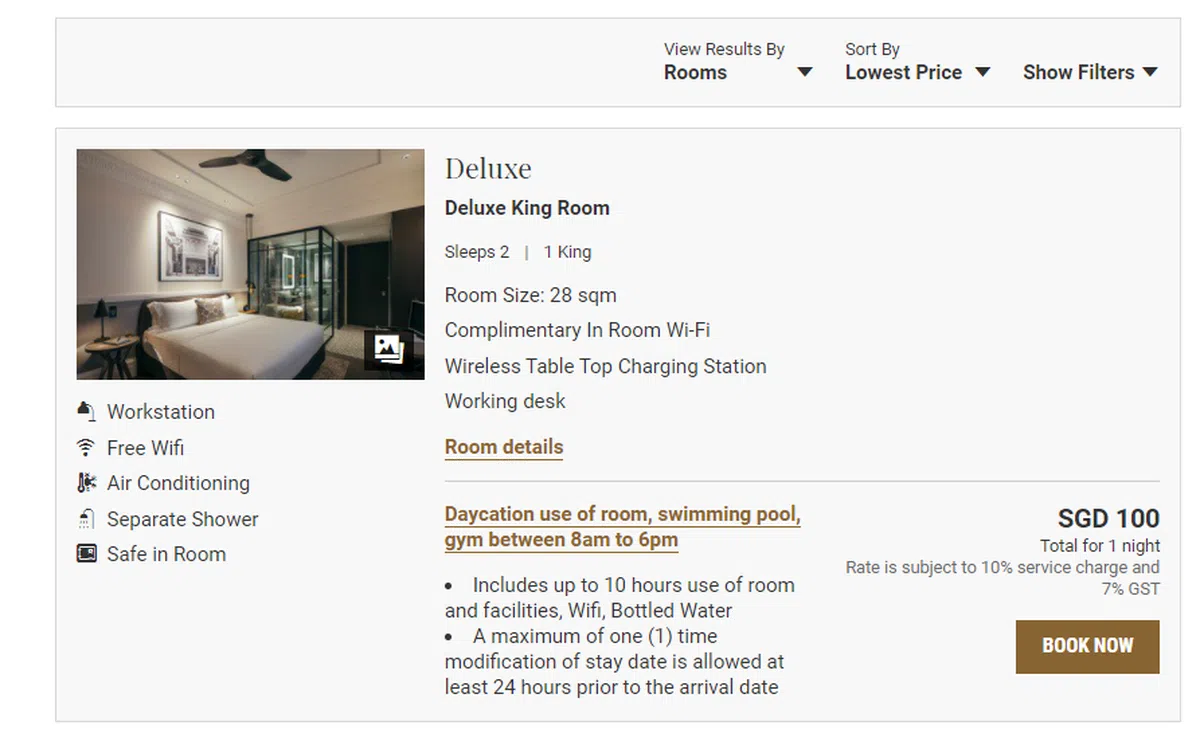1200x745 pixels.
Task: Open the Room details link
Action: tap(504, 447)
